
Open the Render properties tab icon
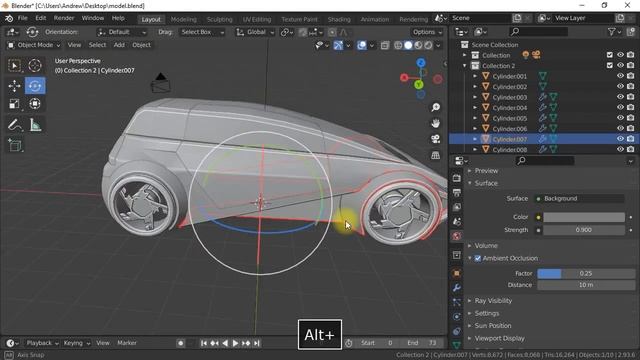tap(456, 178)
